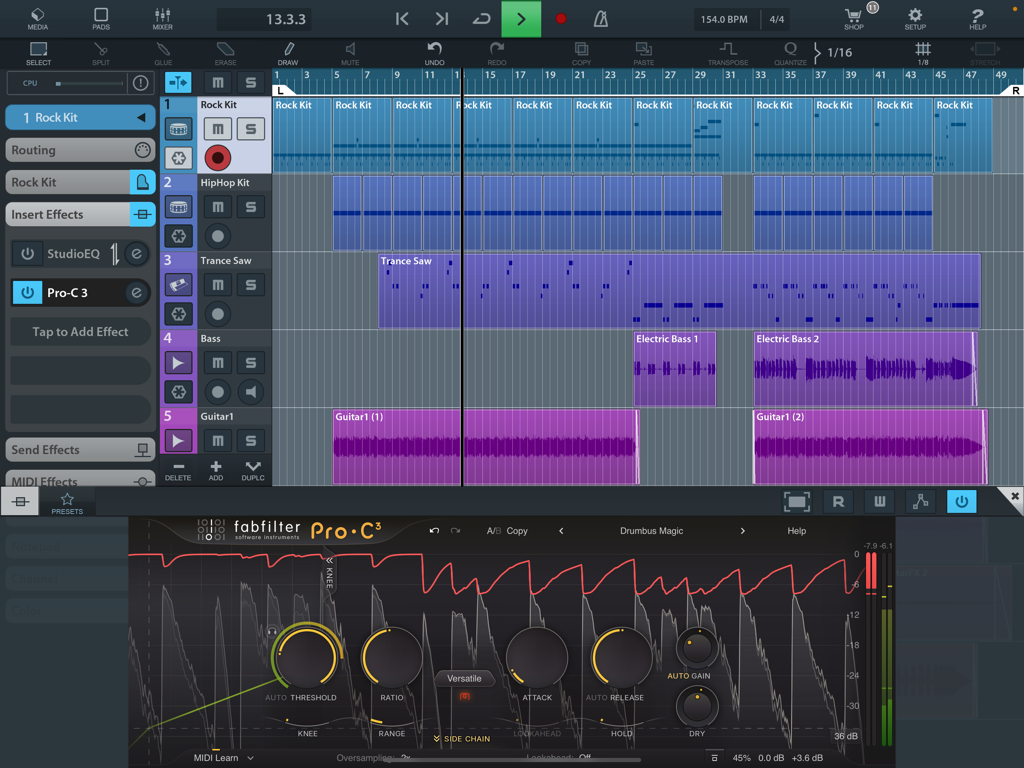Disarm the Rock Kit record enable
1024x768 pixels.
[217, 157]
